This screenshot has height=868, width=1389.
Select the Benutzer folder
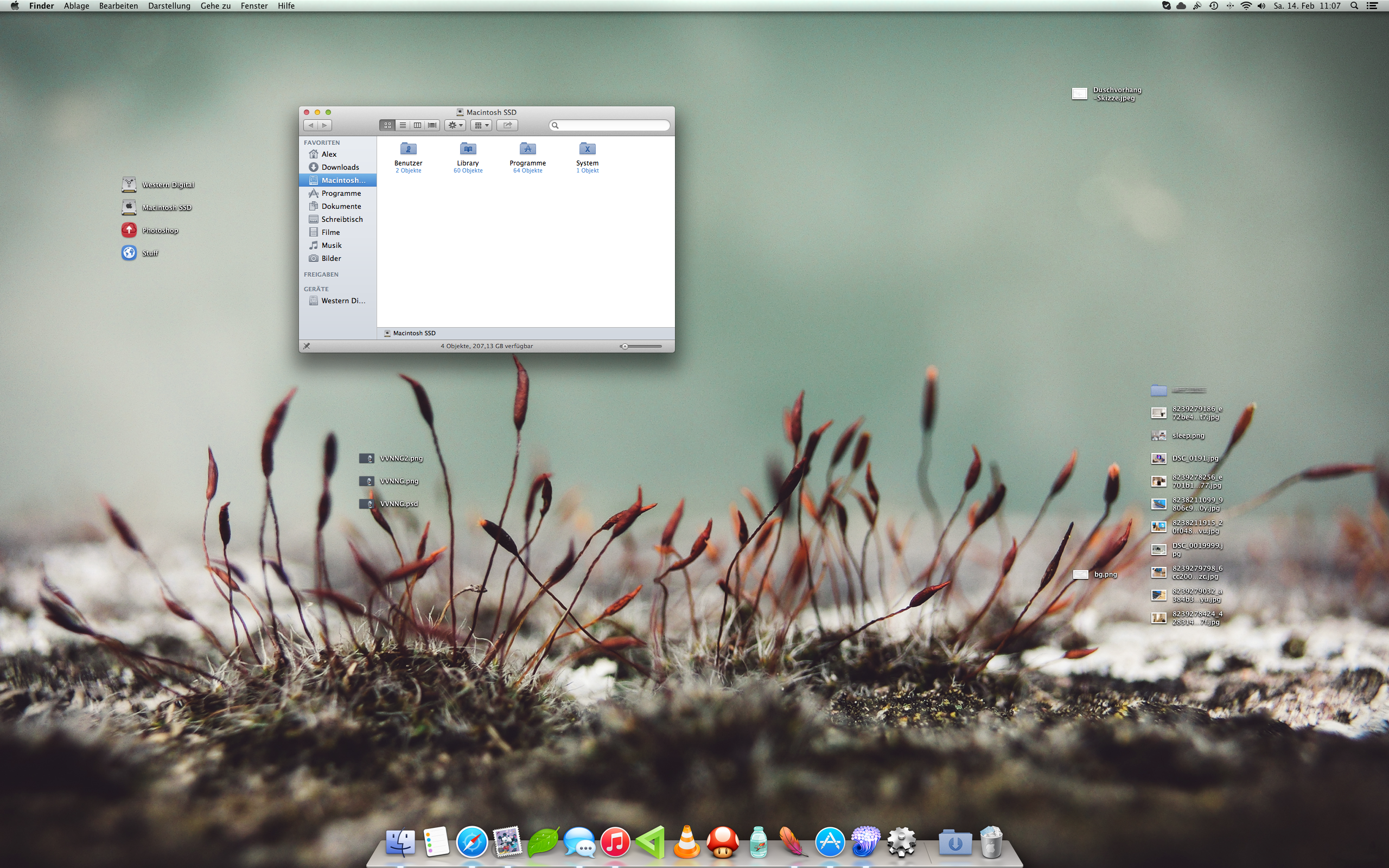point(408,157)
